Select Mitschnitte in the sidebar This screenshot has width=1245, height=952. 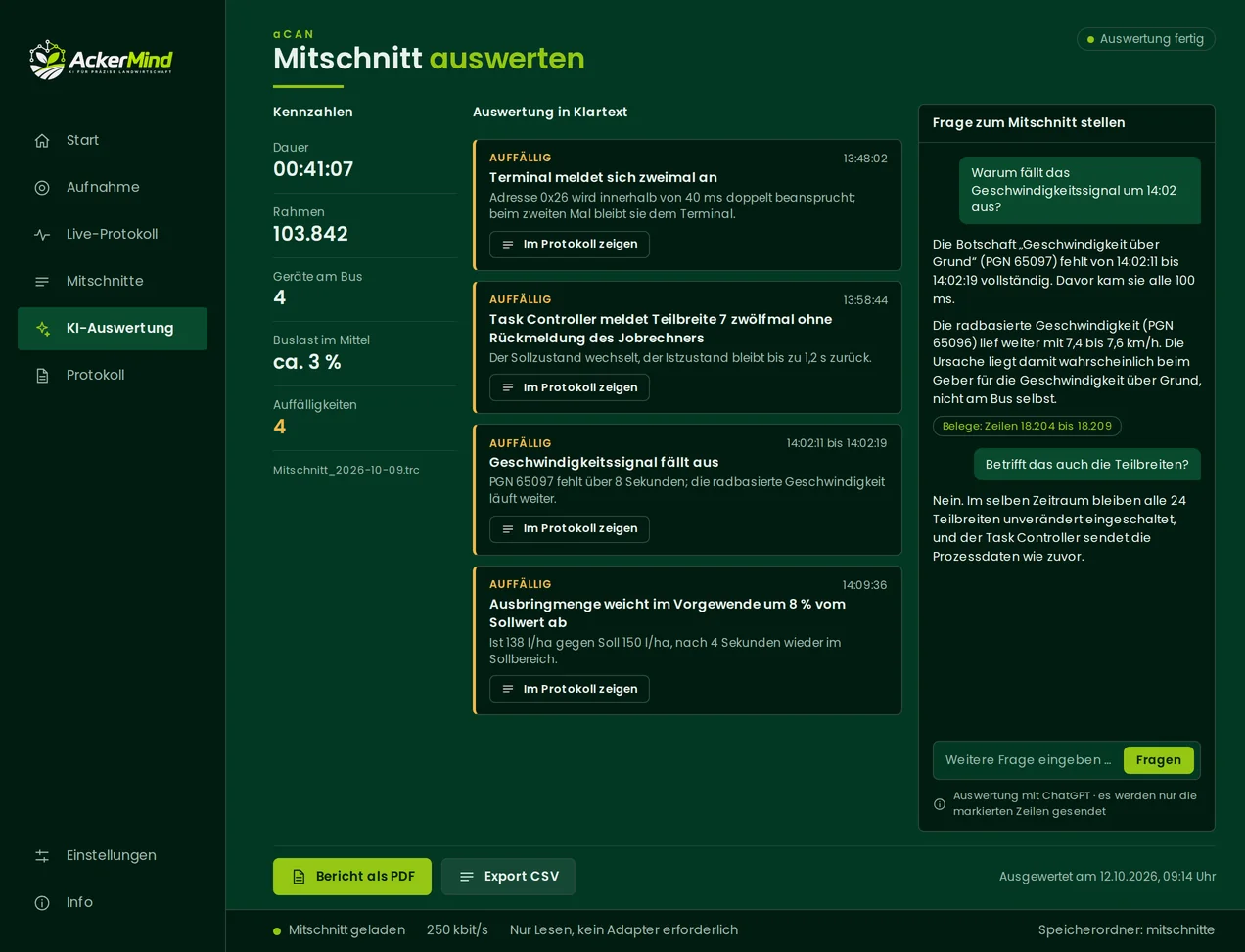[x=113, y=281]
